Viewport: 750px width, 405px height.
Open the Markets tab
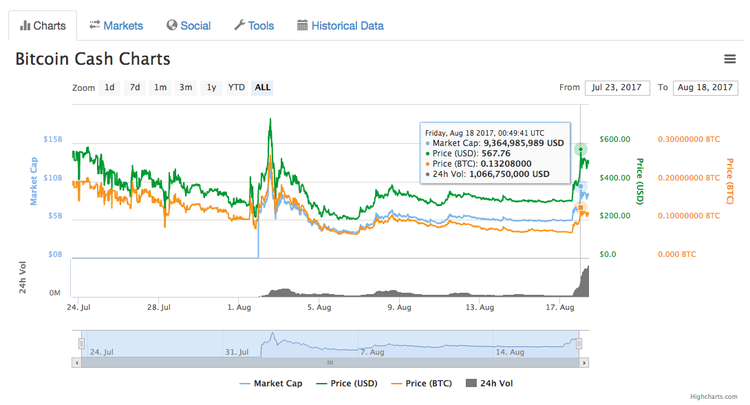[116, 25]
